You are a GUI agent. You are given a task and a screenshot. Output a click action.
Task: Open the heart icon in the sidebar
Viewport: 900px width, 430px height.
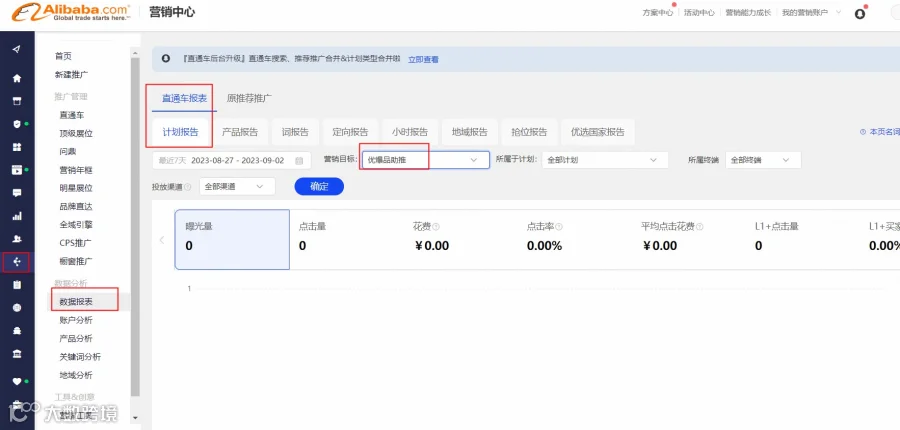click(x=17, y=381)
